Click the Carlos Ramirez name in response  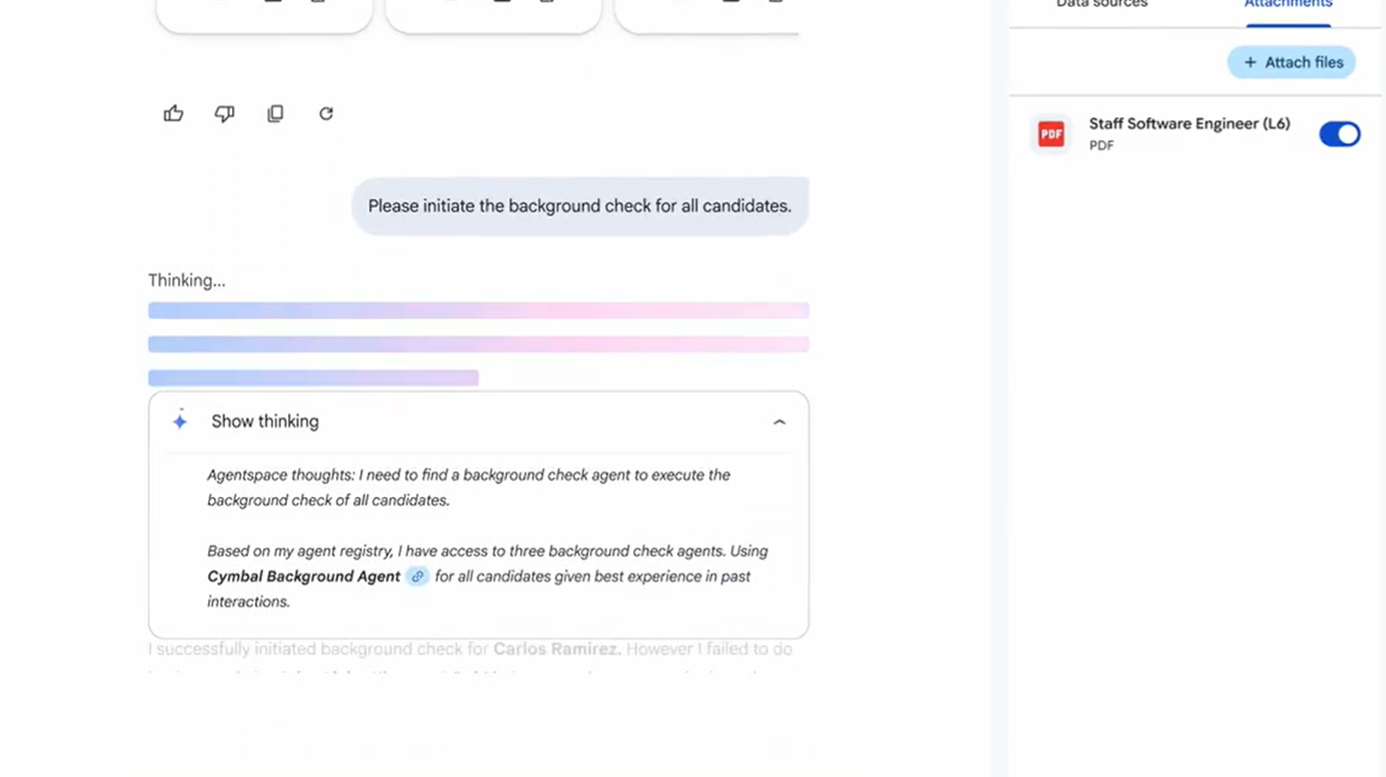(557, 649)
